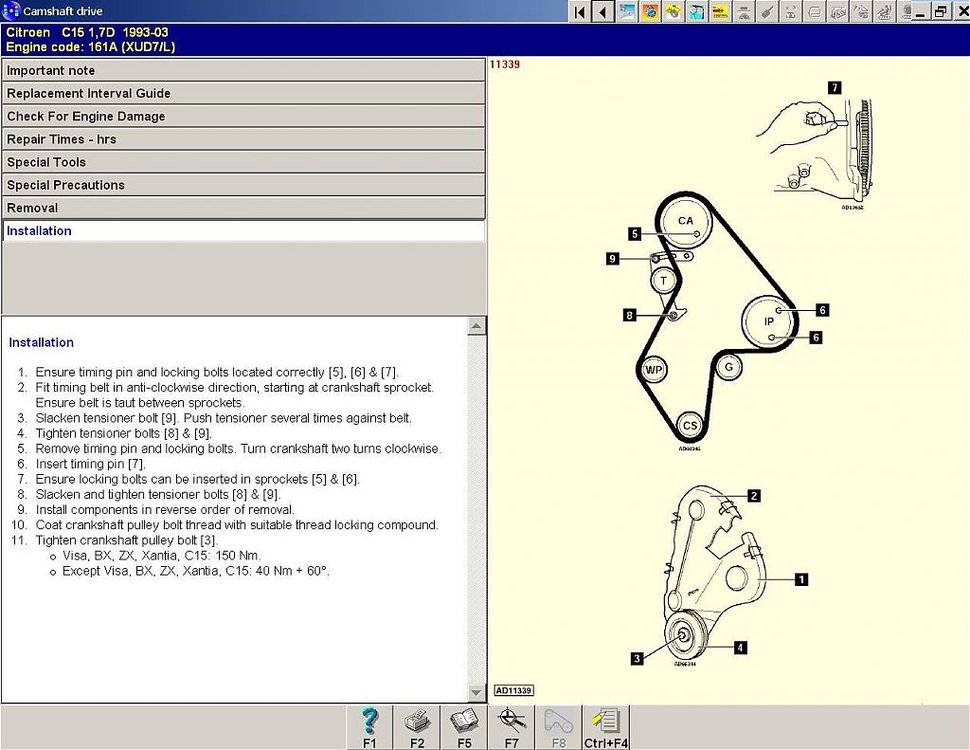Expand Check For Engine Damage section
The height and width of the screenshot is (750, 970).
click(x=243, y=116)
